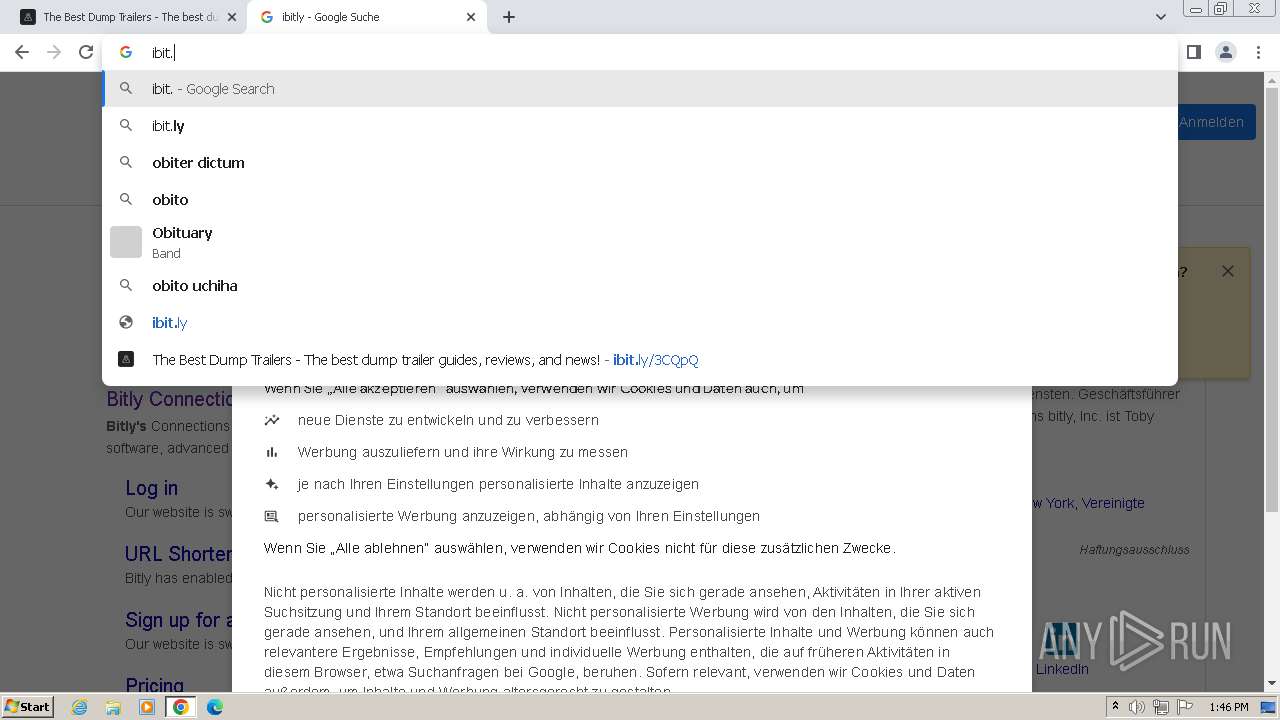
Task: Click the page scrollbar down arrow
Action: point(1271,683)
